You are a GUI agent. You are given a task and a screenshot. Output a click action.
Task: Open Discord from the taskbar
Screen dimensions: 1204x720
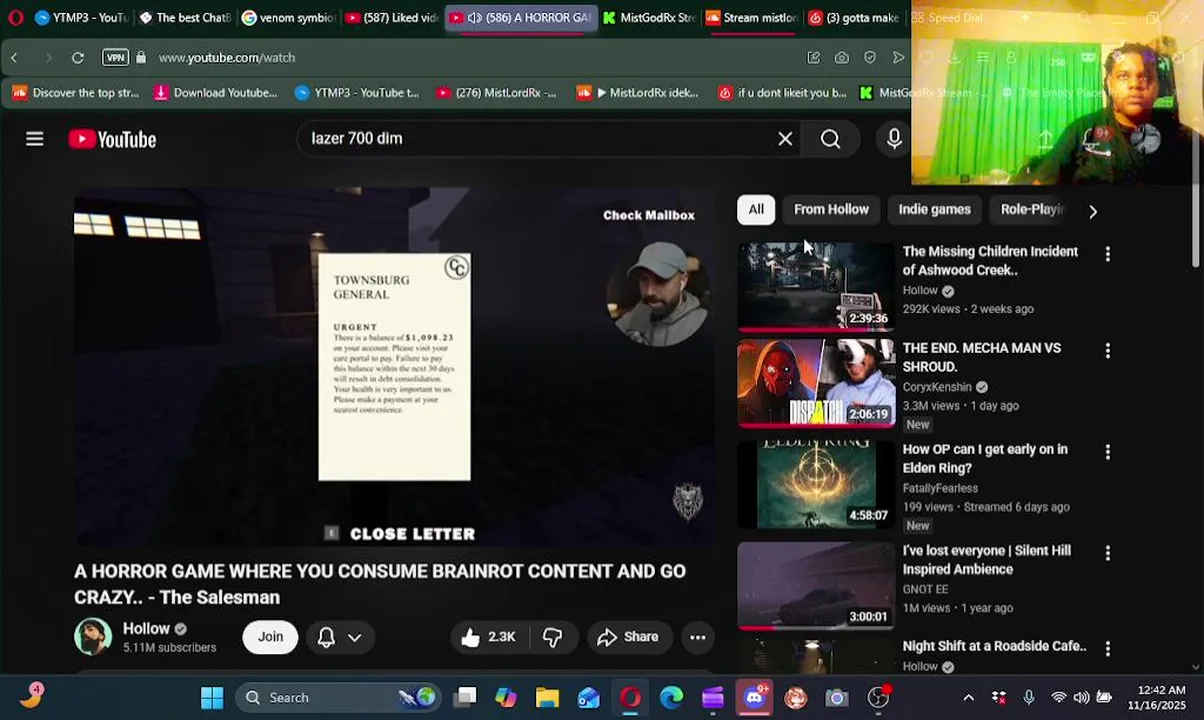click(754, 698)
